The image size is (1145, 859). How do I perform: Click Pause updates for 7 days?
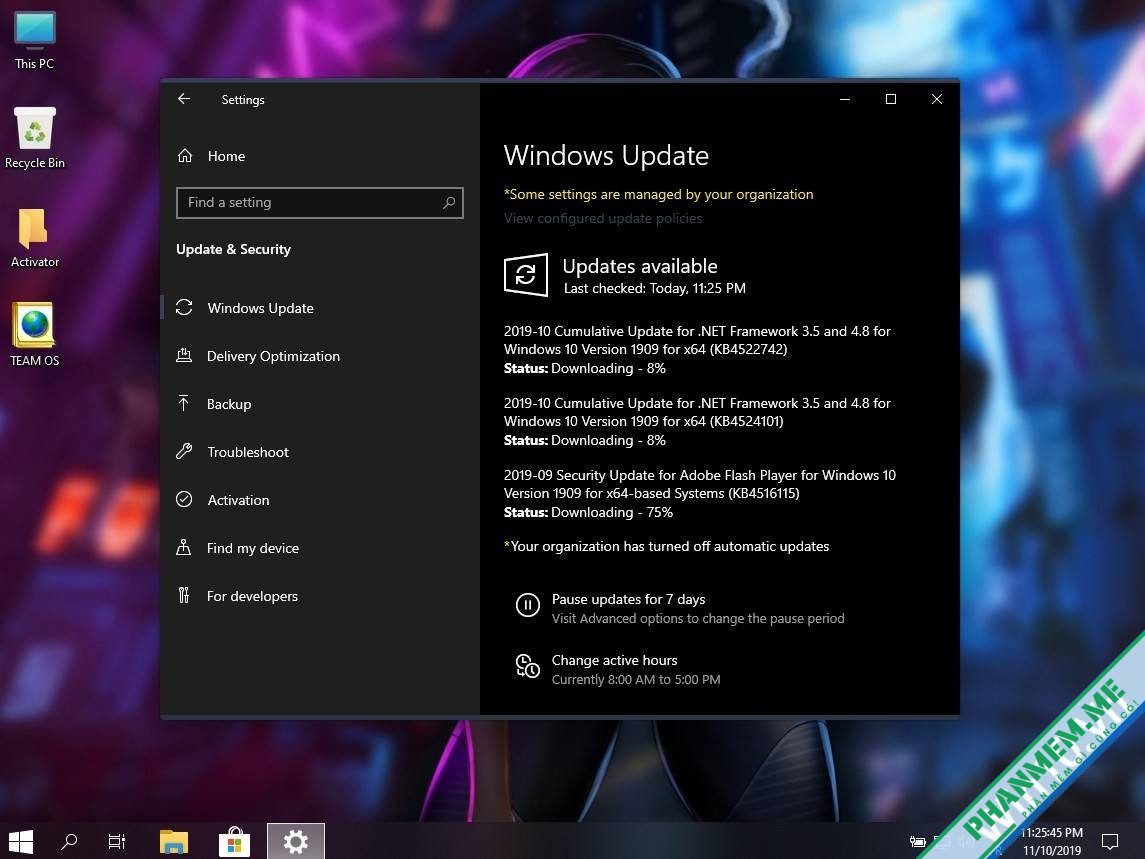628,600
